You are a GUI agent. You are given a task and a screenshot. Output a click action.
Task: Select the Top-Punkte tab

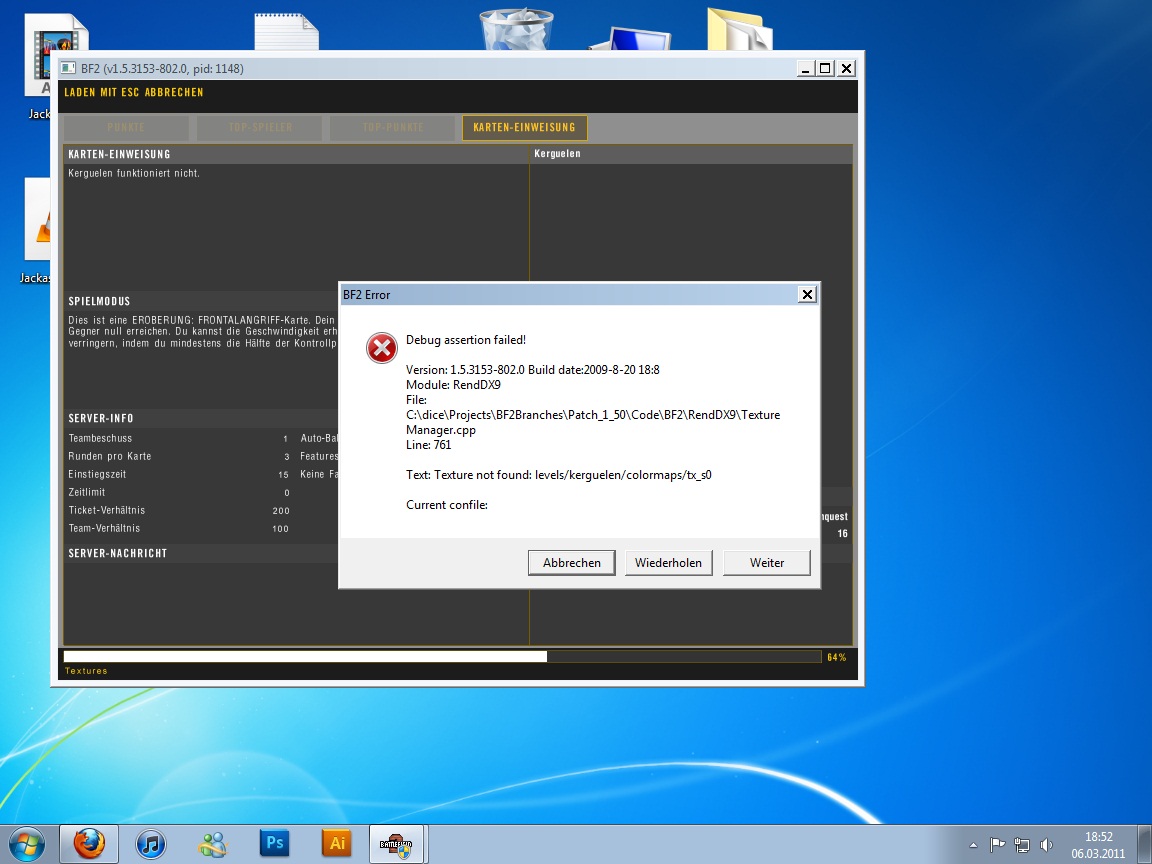point(393,127)
